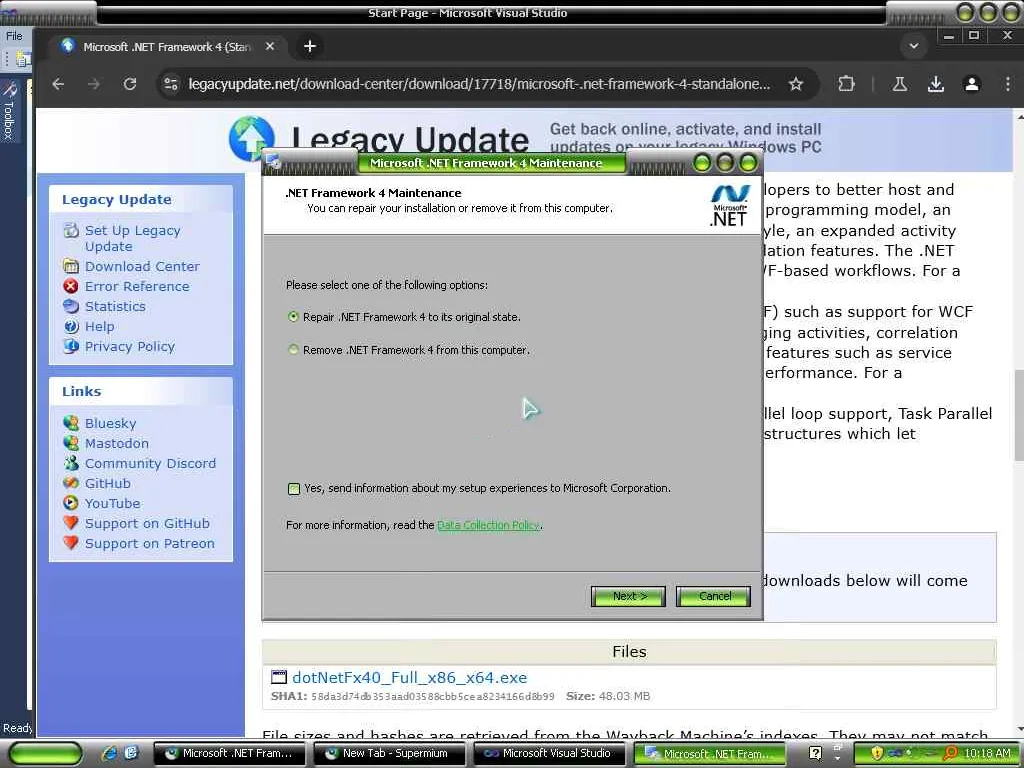
Task: Click the exe file icon in Files
Action: pyautogui.click(x=279, y=677)
